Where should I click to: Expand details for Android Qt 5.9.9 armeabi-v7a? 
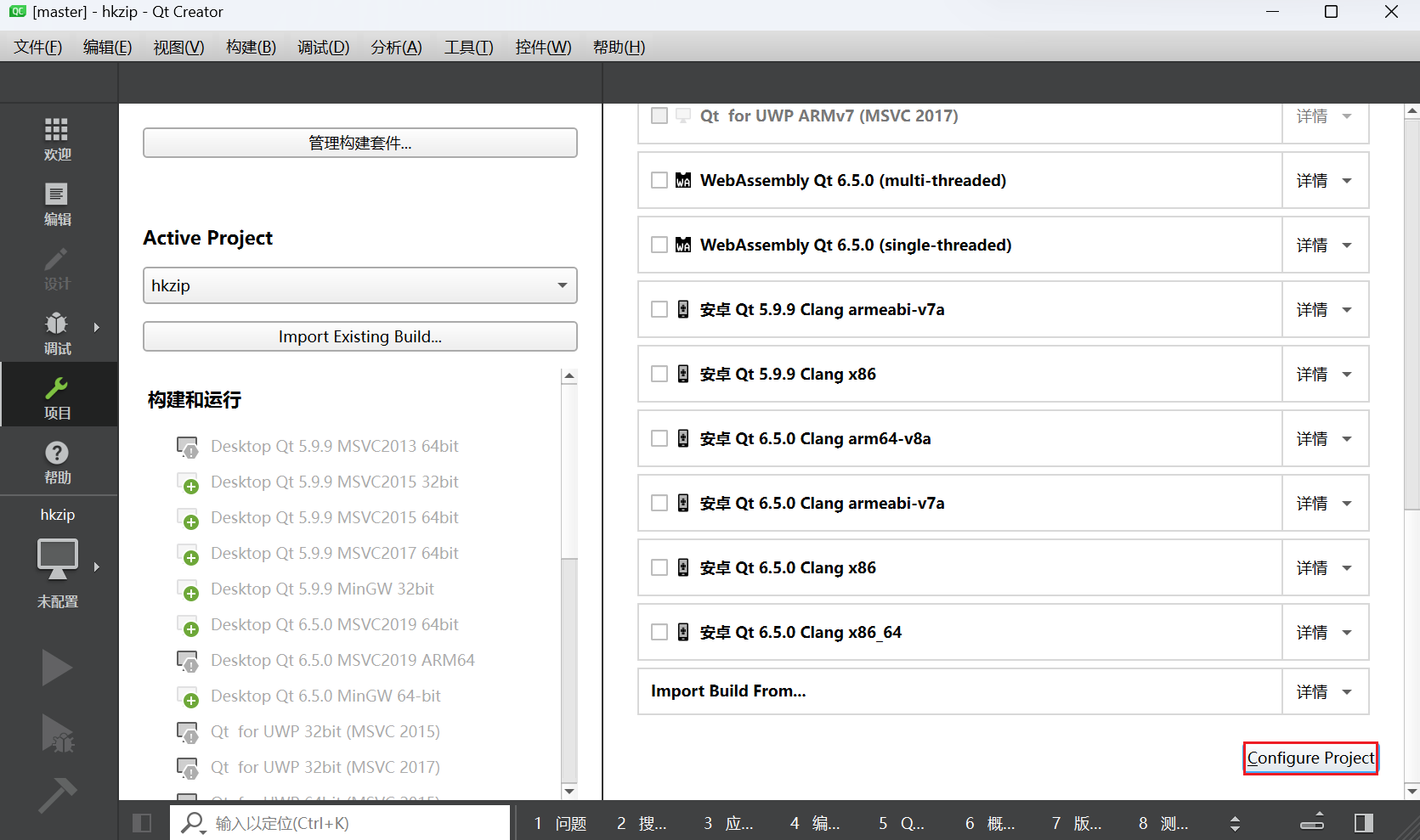tap(1325, 309)
